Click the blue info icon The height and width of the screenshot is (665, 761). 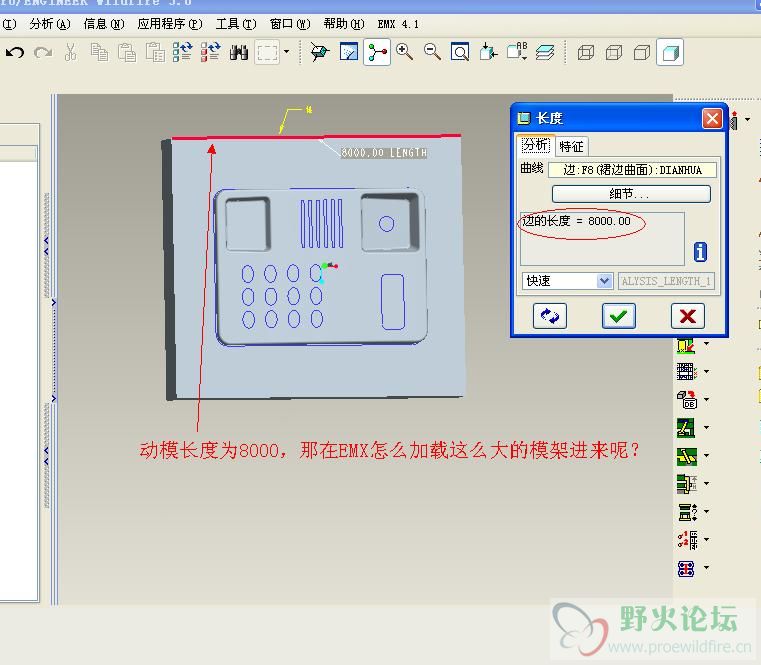tap(700, 252)
